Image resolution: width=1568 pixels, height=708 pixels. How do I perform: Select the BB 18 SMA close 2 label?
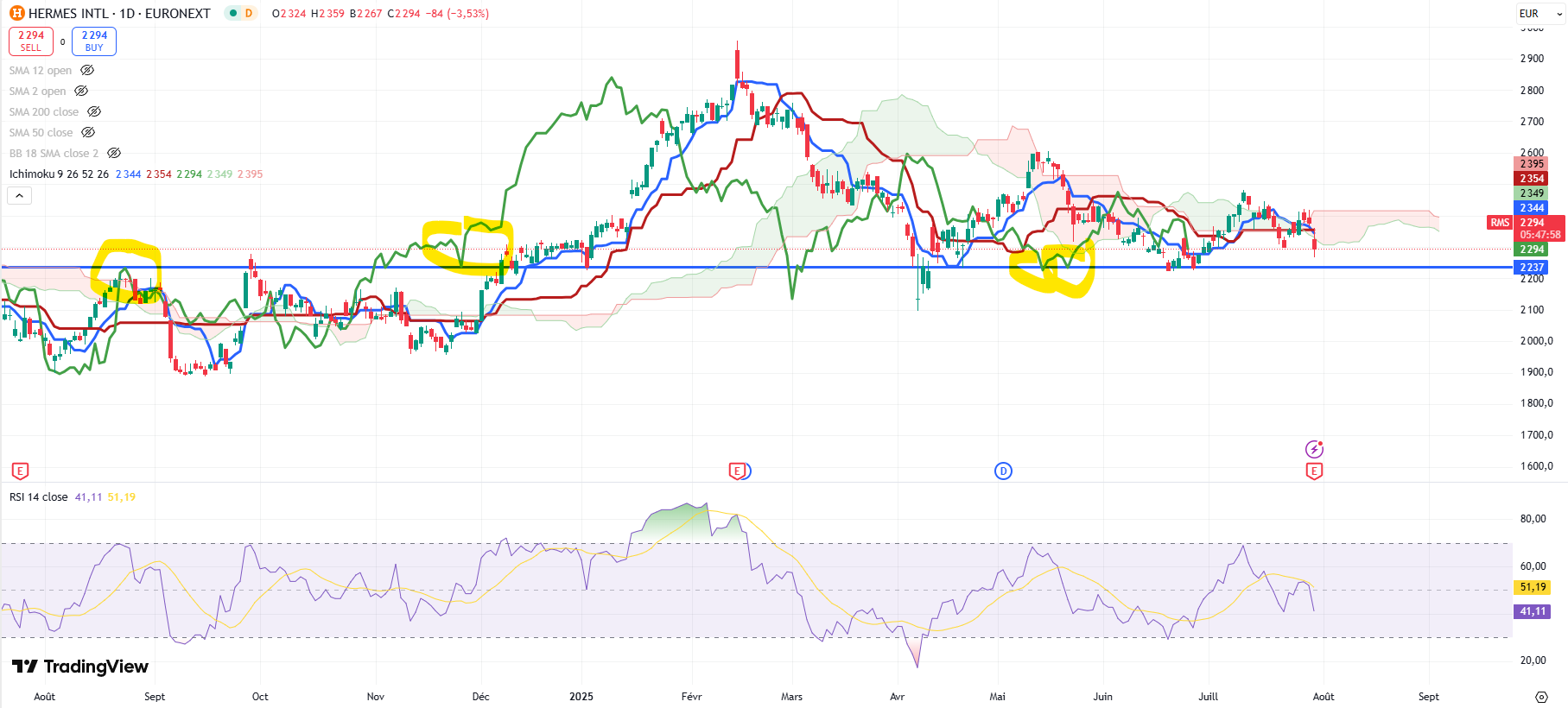click(x=54, y=153)
